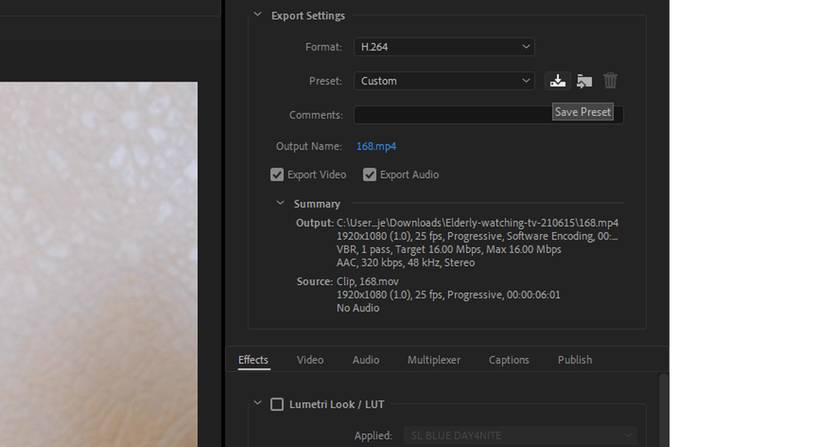
Task: Click the Save Preset download icon
Action: point(557,81)
